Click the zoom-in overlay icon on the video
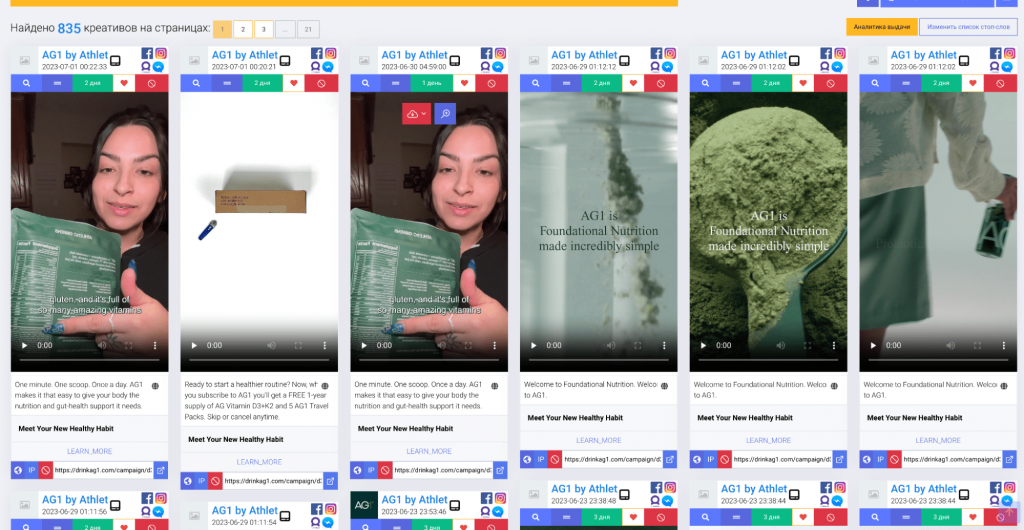Viewport: 1024px width, 530px height. (x=445, y=114)
